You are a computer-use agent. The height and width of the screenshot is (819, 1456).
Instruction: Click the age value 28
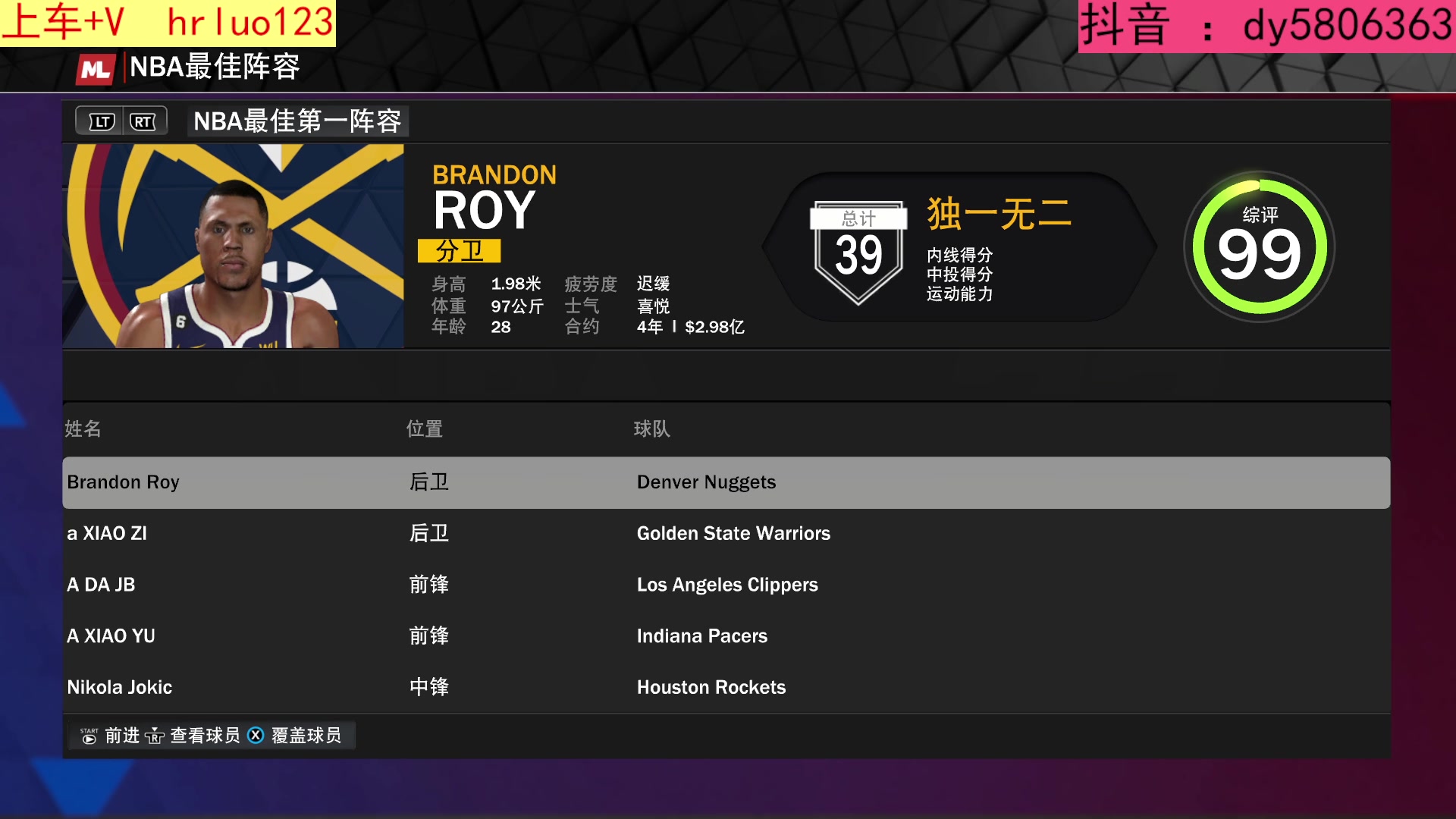click(x=500, y=327)
